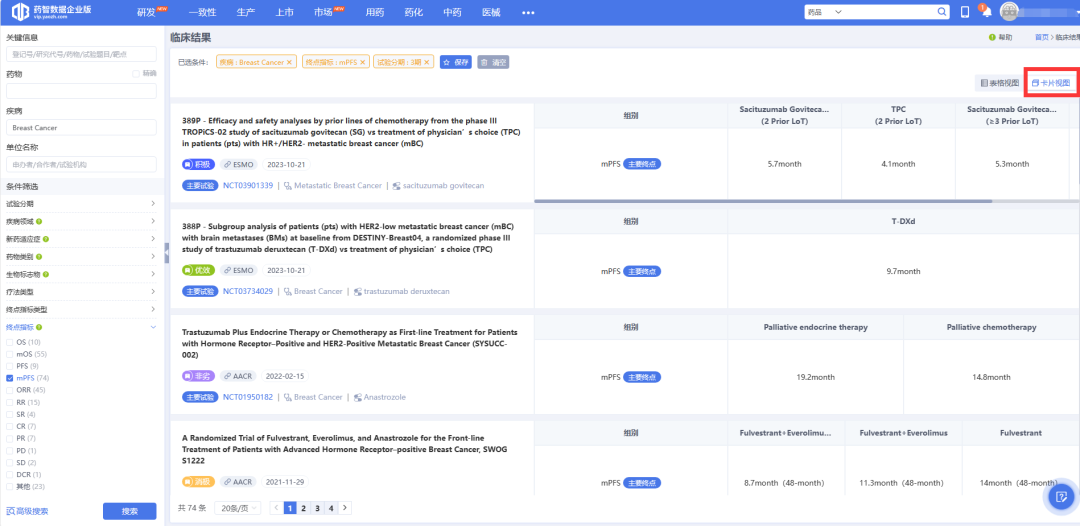Expand the 试验分期 filter section
Viewport: 1080px width, 526px height.
80,203
